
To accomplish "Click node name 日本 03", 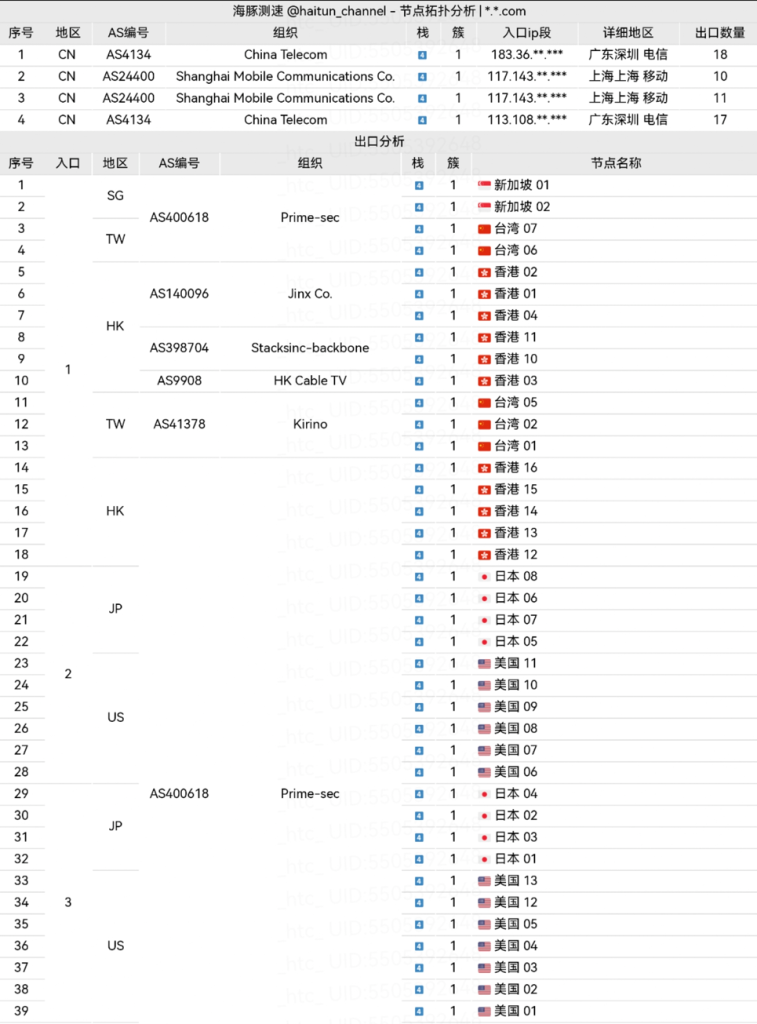I will [515, 837].
